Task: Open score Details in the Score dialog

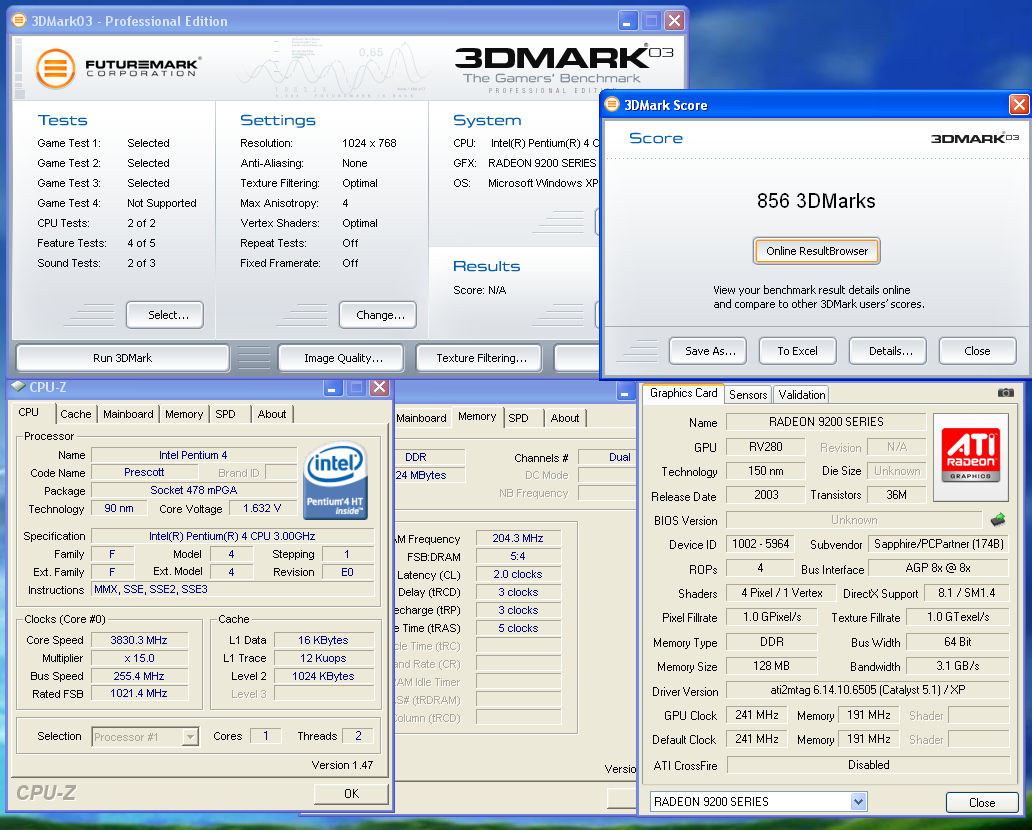Action: [889, 351]
